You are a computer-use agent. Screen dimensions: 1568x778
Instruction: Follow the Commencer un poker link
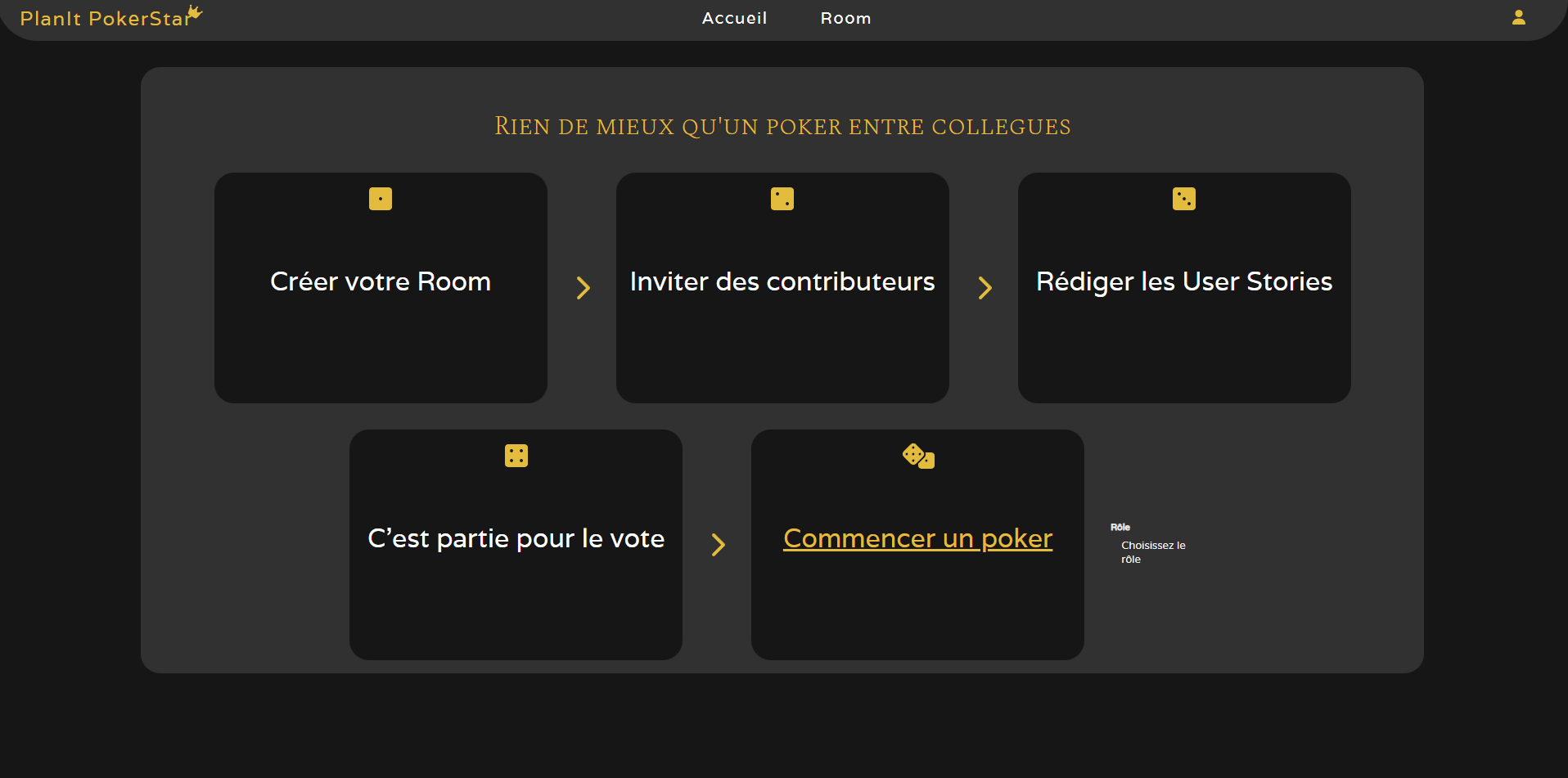(x=918, y=538)
